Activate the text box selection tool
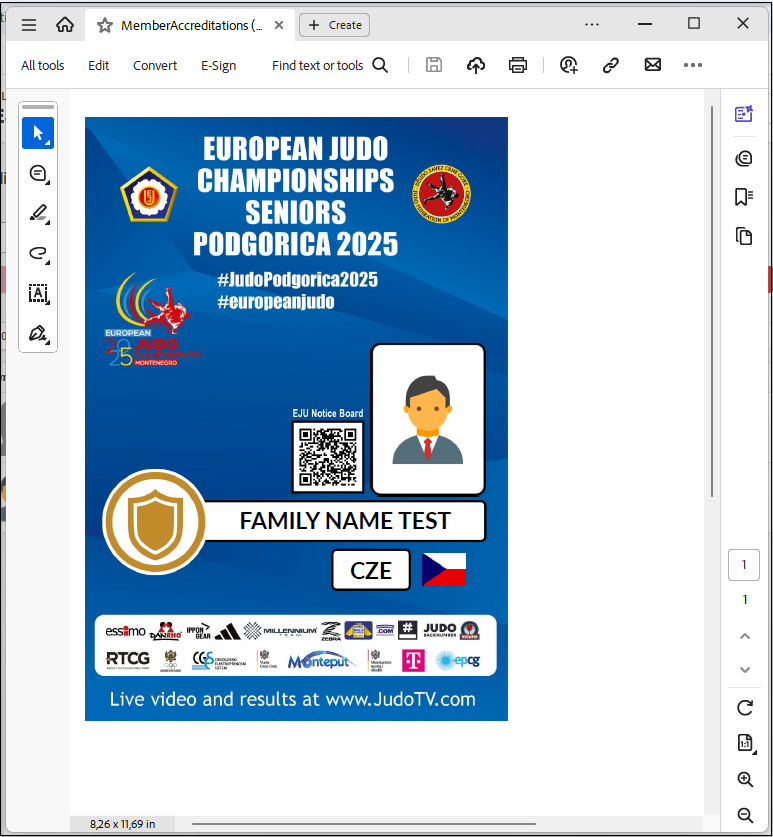Image resolution: width=773 pixels, height=837 pixels. 38,293
